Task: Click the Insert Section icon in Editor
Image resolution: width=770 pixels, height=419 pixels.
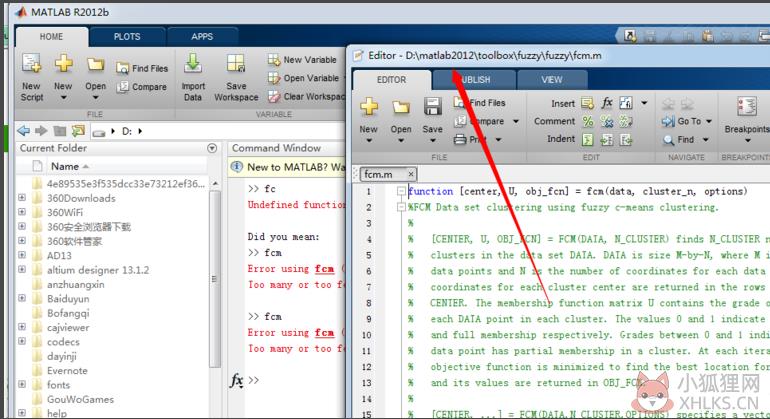Action: click(x=587, y=103)
